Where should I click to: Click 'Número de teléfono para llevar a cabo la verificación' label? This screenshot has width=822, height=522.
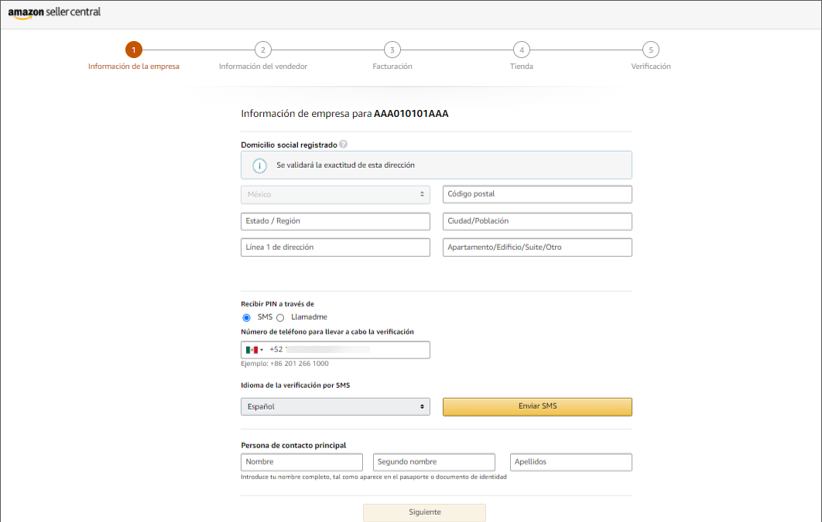[327, 332]
